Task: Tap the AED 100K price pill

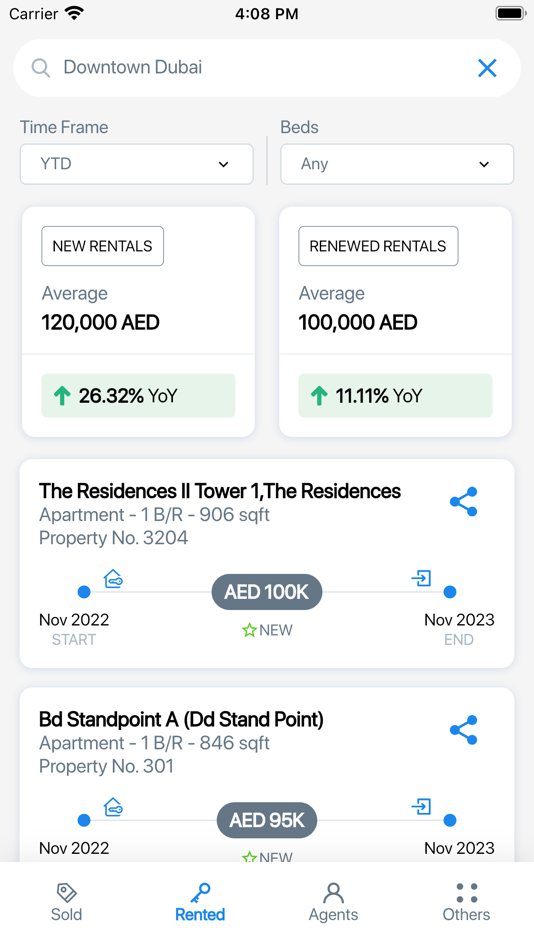Action: point(267,592)
